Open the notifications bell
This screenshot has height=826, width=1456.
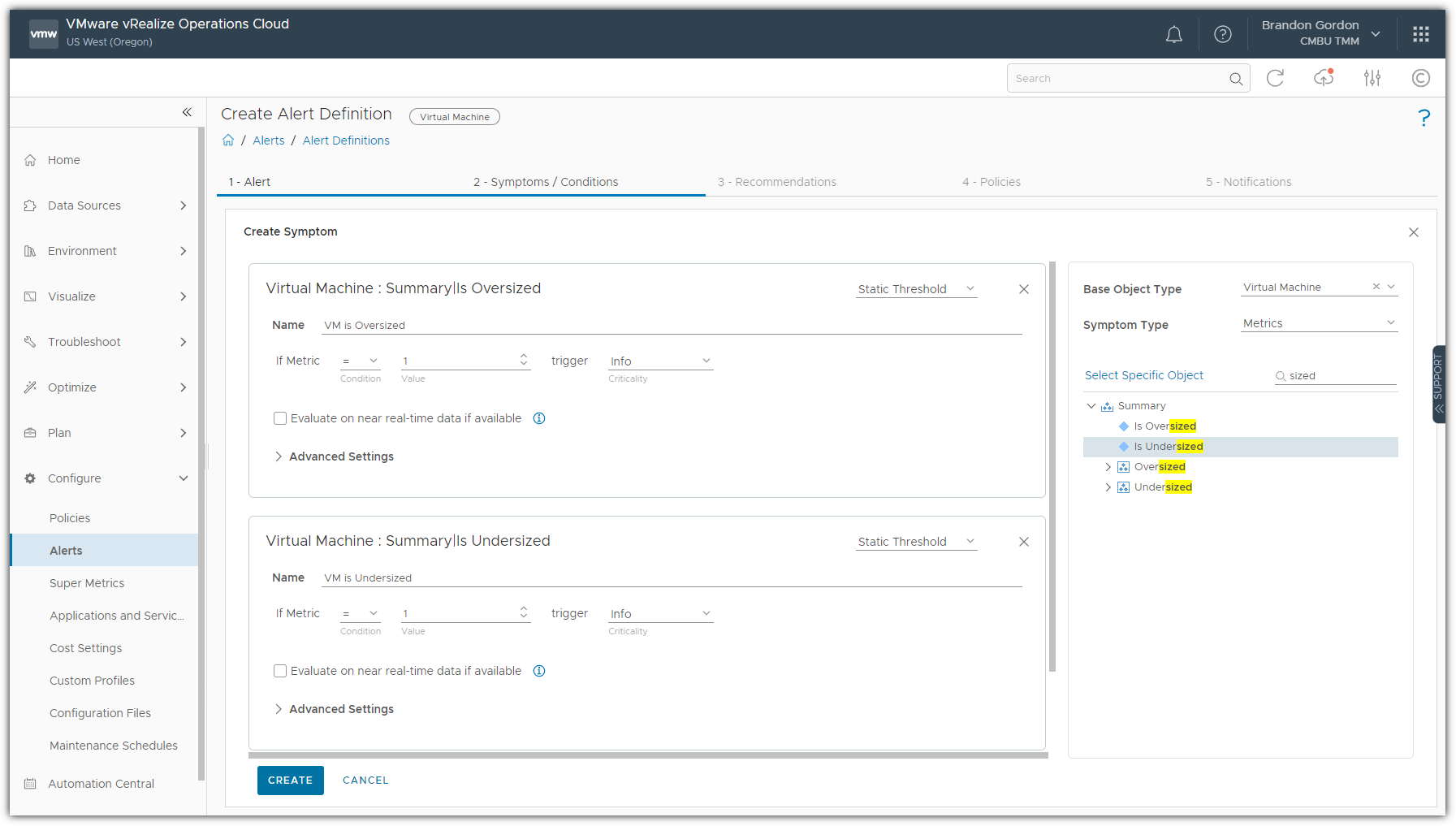1173,34
